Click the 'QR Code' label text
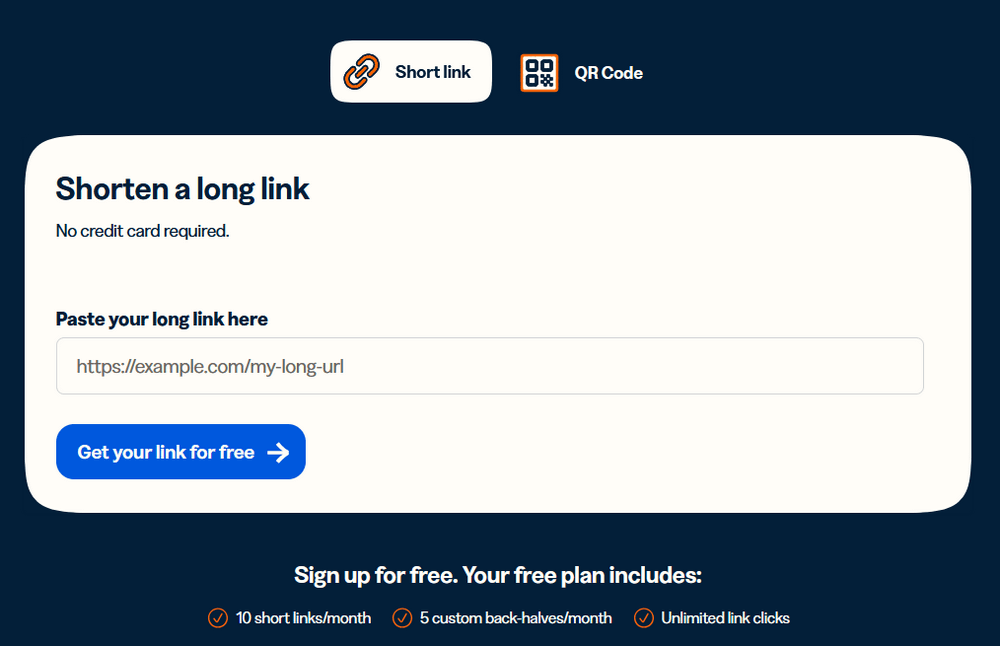 tap(608, 73)
